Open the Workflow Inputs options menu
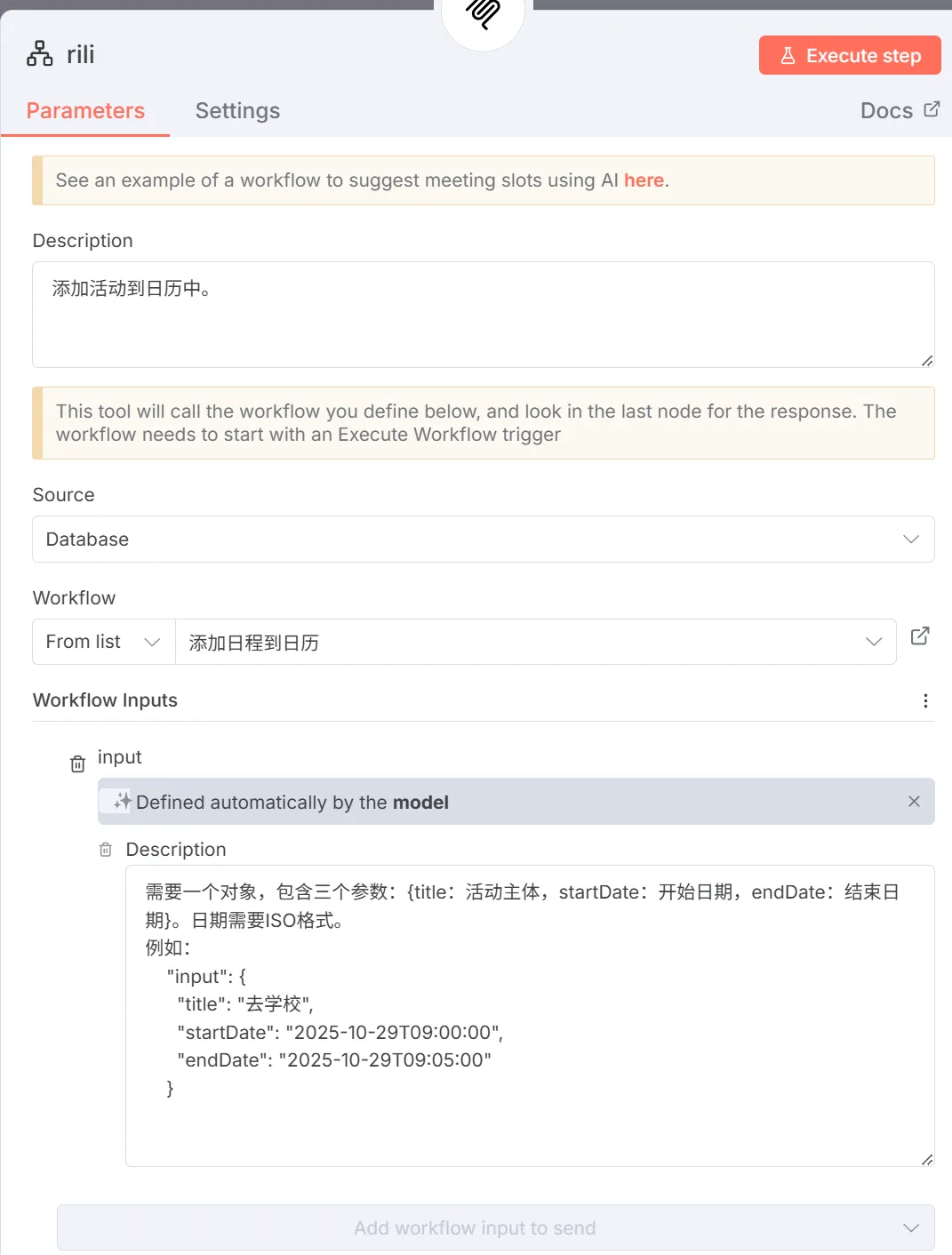Screen dimensions: 952x1255 point(925,700)
